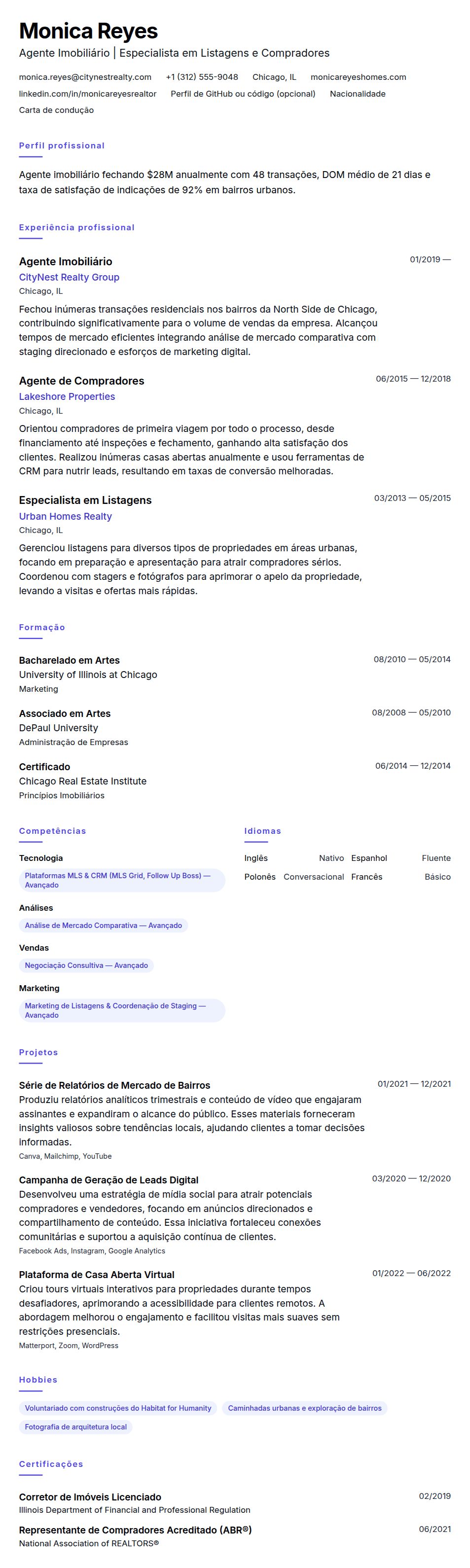This screenshot has width=470, height=1568.
Task: Click National Association of REALTORS®
Action: [89, 1543]
